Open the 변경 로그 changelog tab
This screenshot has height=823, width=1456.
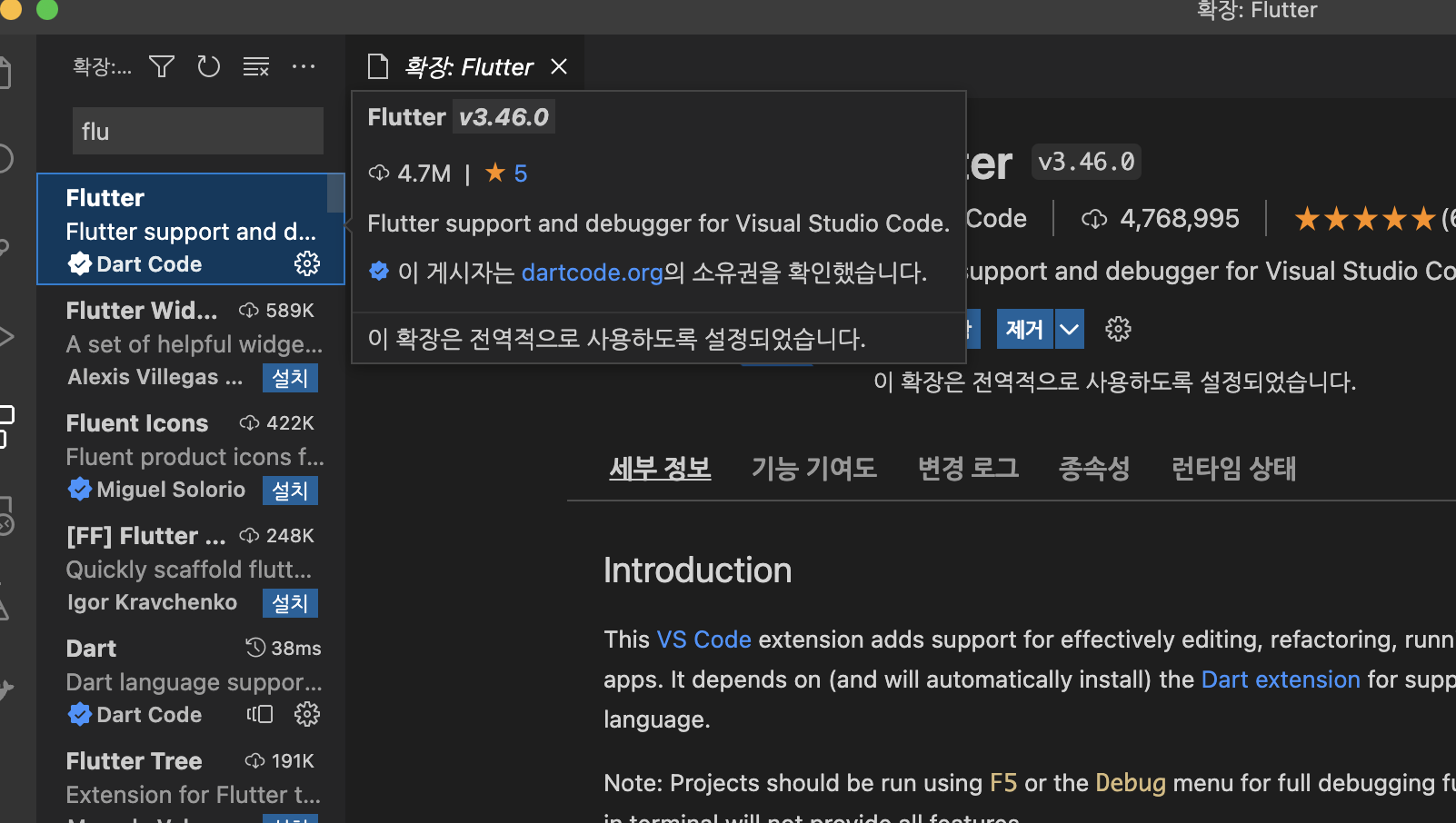point(968,469)
